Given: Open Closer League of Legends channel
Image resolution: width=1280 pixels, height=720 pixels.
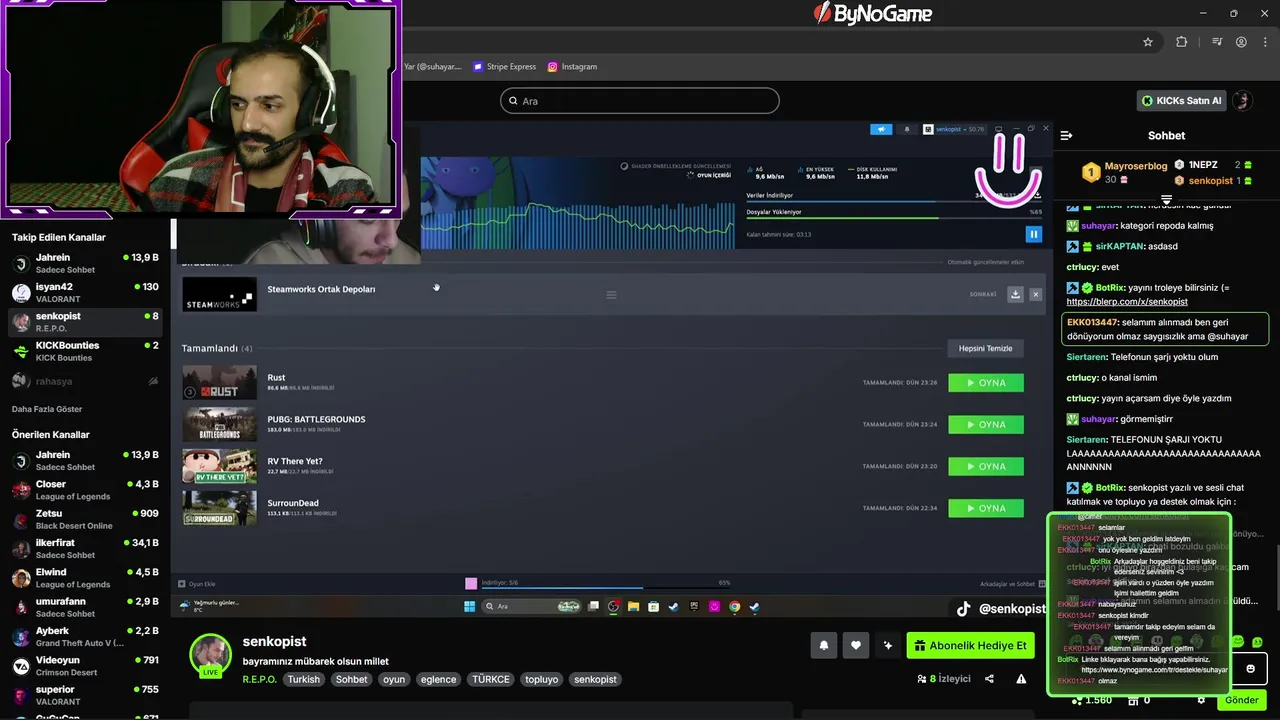Looking at the screenshot, I should pyautogui.click(x=86, y=490).
